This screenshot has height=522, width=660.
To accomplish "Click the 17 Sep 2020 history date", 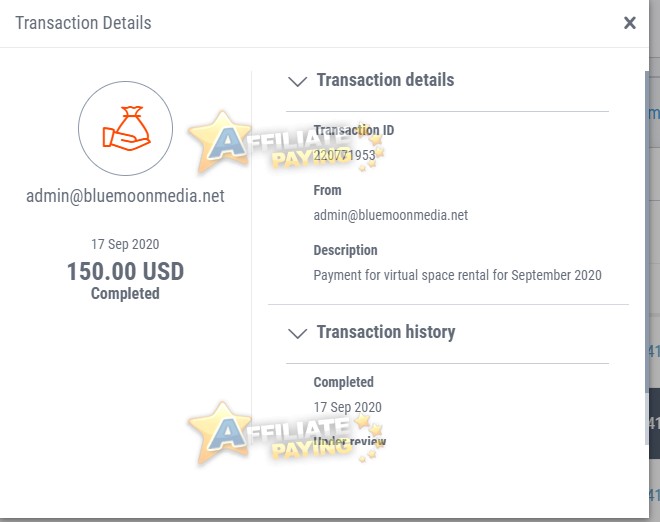I will point(347,407).
